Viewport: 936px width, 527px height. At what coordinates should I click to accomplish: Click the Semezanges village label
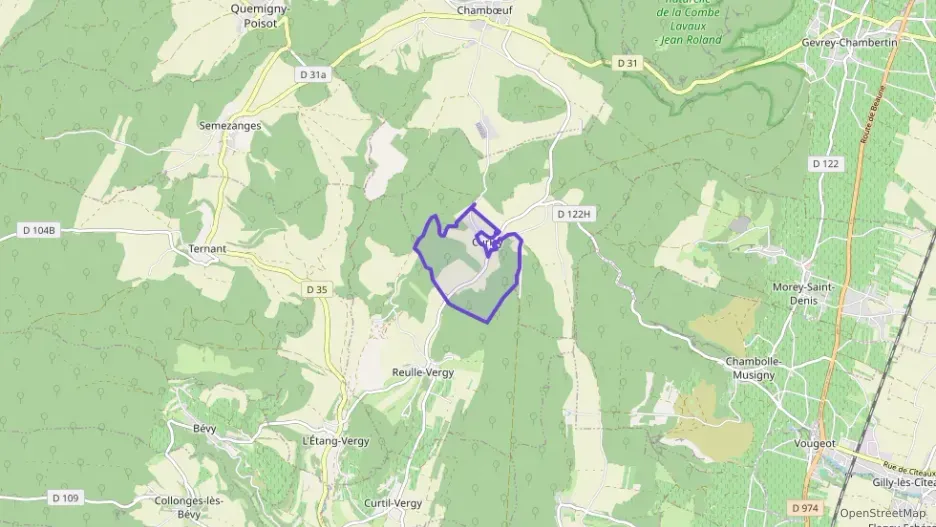click(x=230, y=126)
